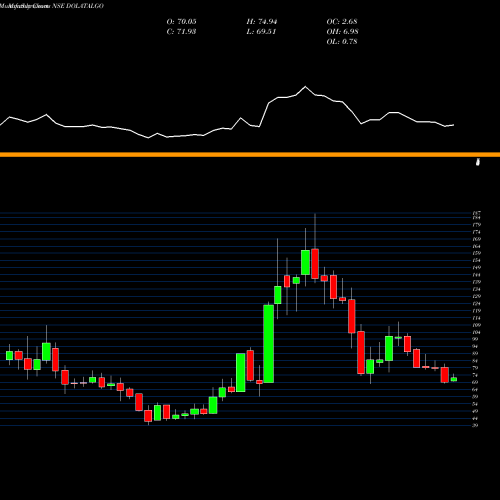Click the 169 price axis label
The height and width of the screenshot is (500, 500).
[x=477, y=239]
